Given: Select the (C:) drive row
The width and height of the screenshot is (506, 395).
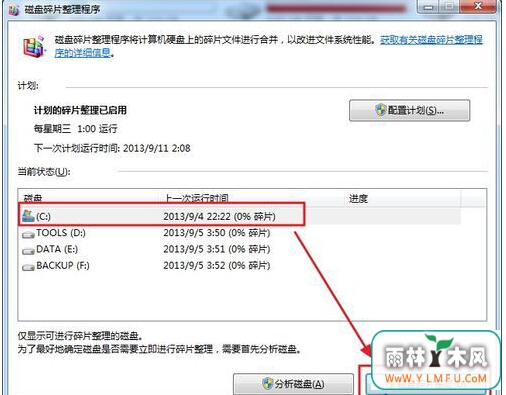Looking at the screenshot, I should (x=240, y=216).
